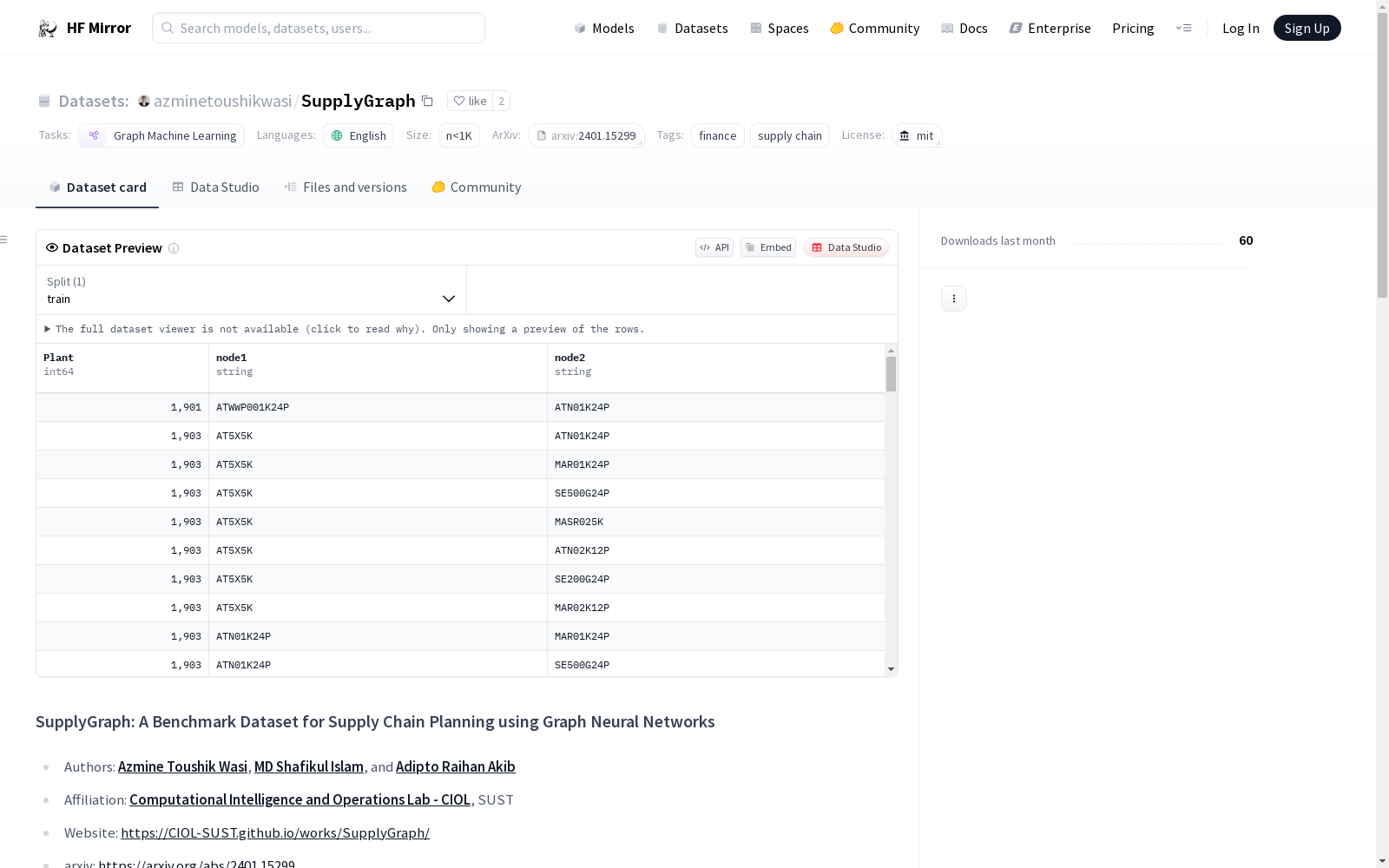Open Models in the top navigation
1389x868 pixels.
click(x=604, y=28)
